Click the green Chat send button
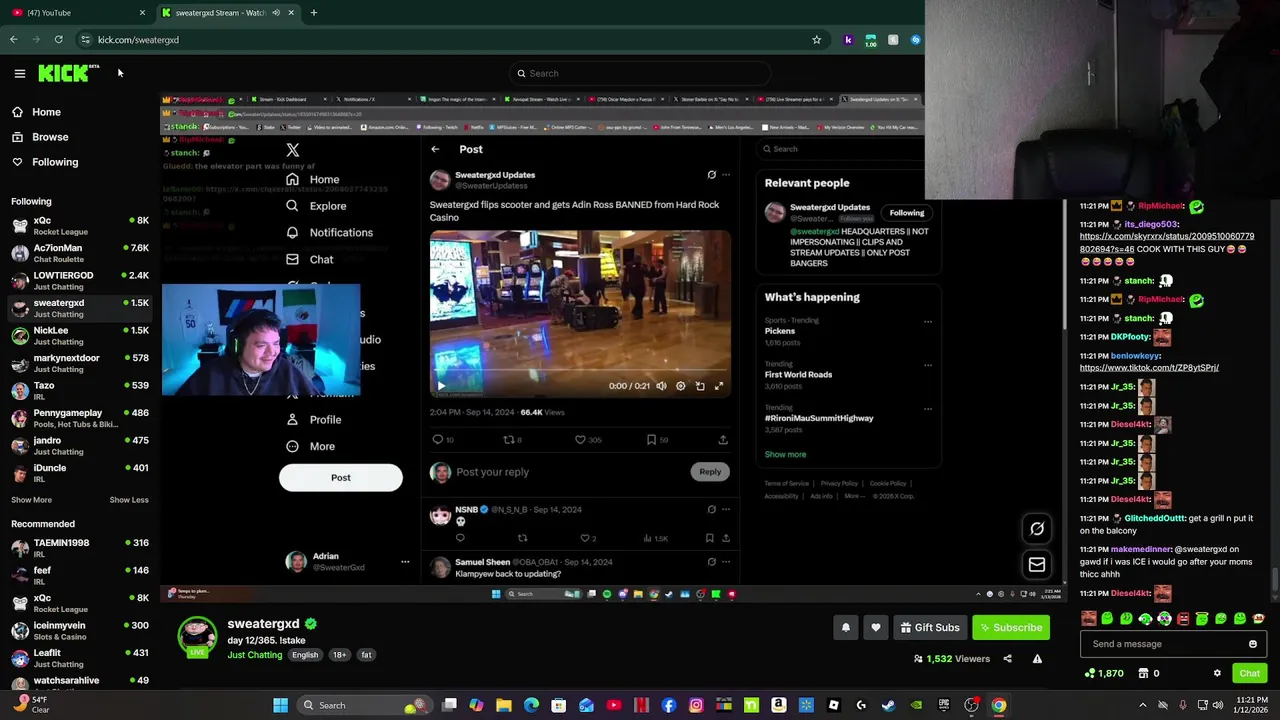The width and height of the screenshot is (1280, 720). click(1249, 673)
